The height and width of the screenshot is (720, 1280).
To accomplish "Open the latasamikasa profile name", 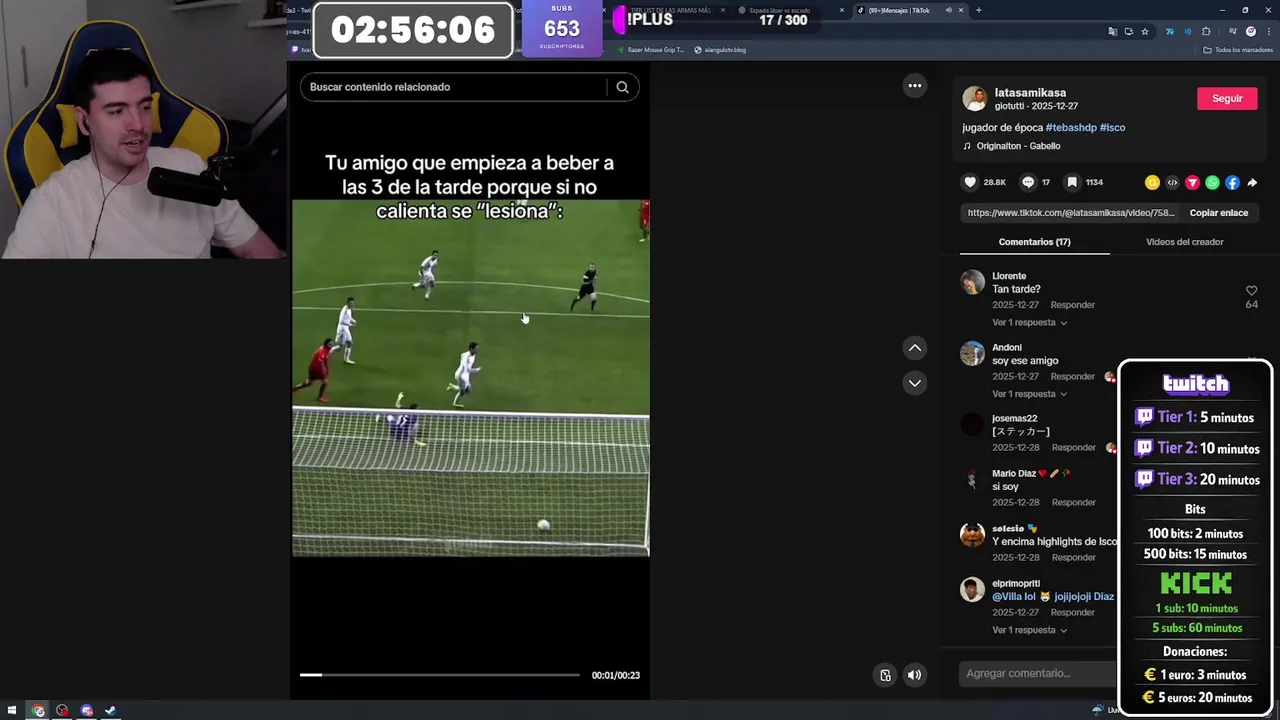I will tap(1030, 93).
